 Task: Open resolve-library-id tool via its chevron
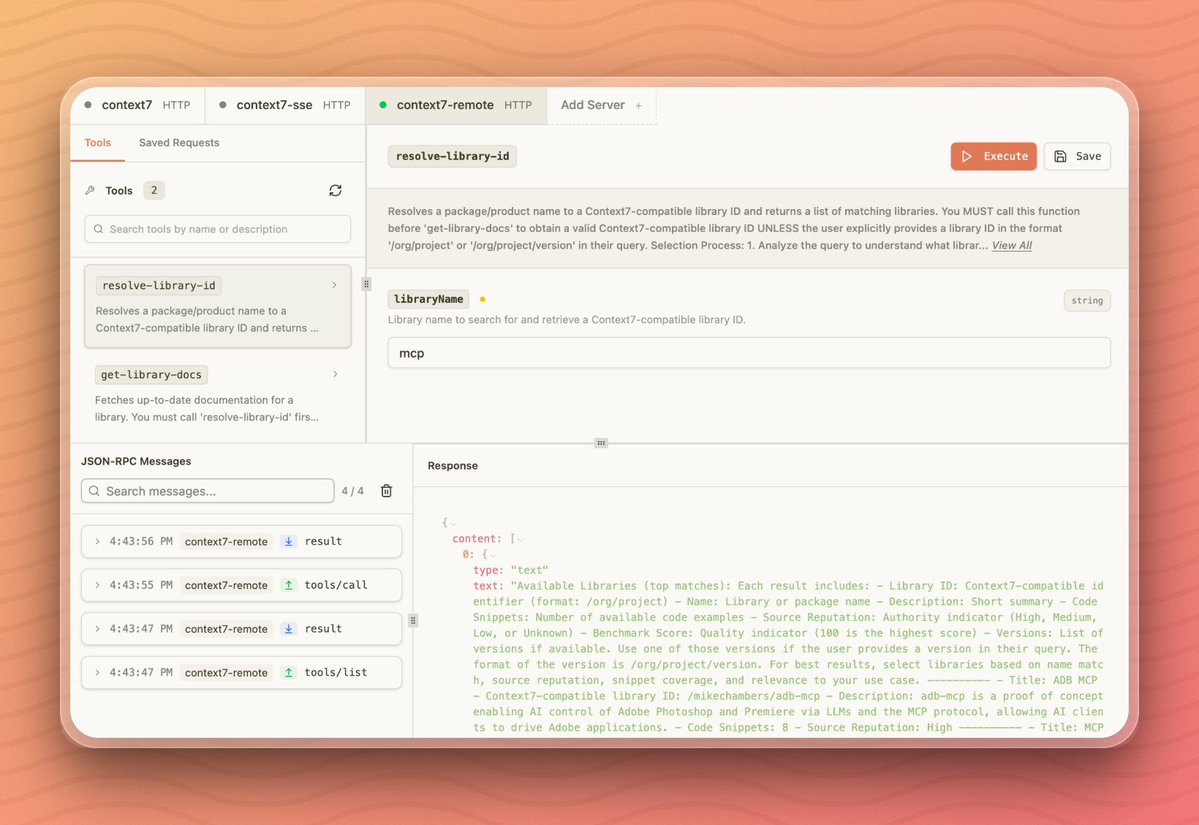334,284
